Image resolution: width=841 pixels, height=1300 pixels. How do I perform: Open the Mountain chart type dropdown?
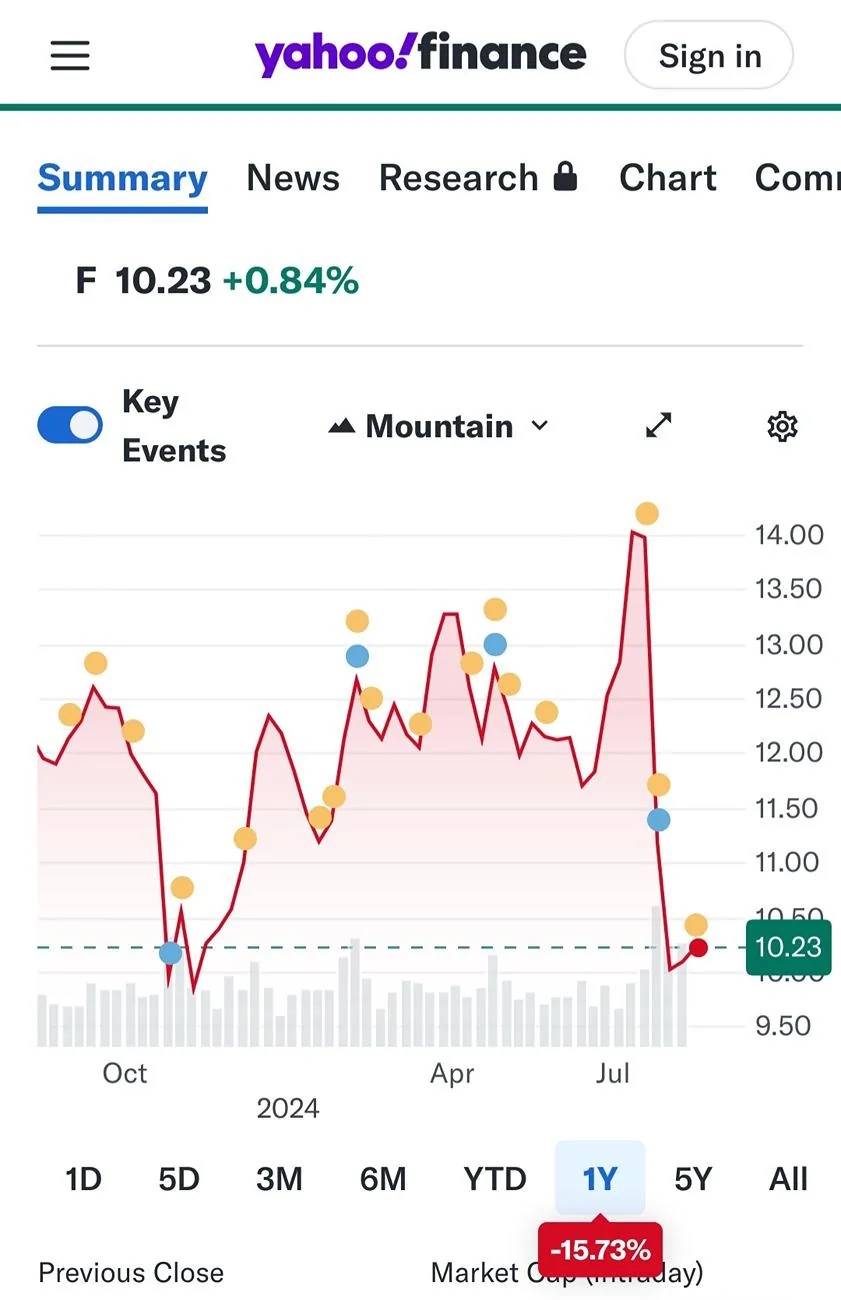(439, 427)
